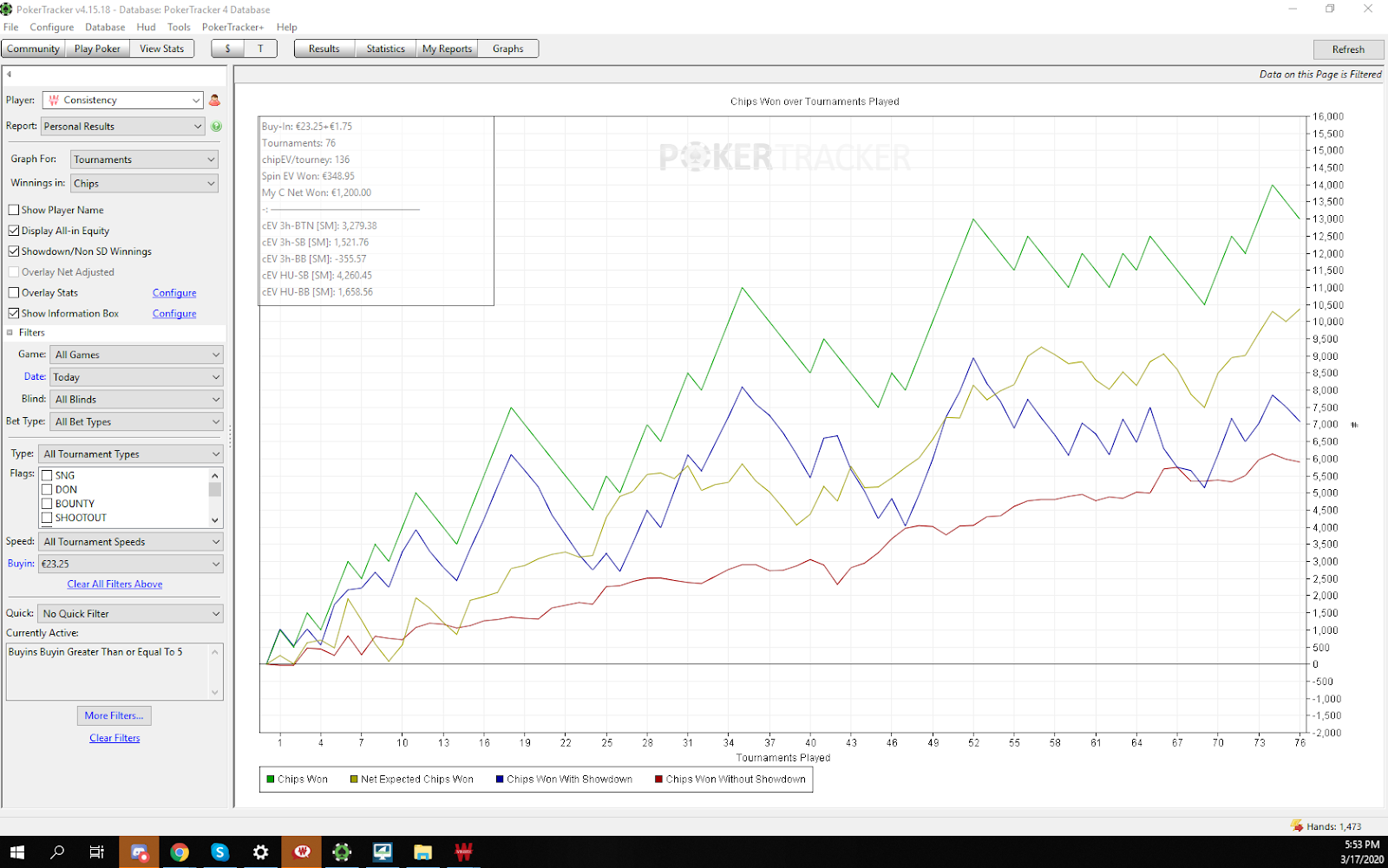Click the green Chips Won legend swatch

point(271,780)
